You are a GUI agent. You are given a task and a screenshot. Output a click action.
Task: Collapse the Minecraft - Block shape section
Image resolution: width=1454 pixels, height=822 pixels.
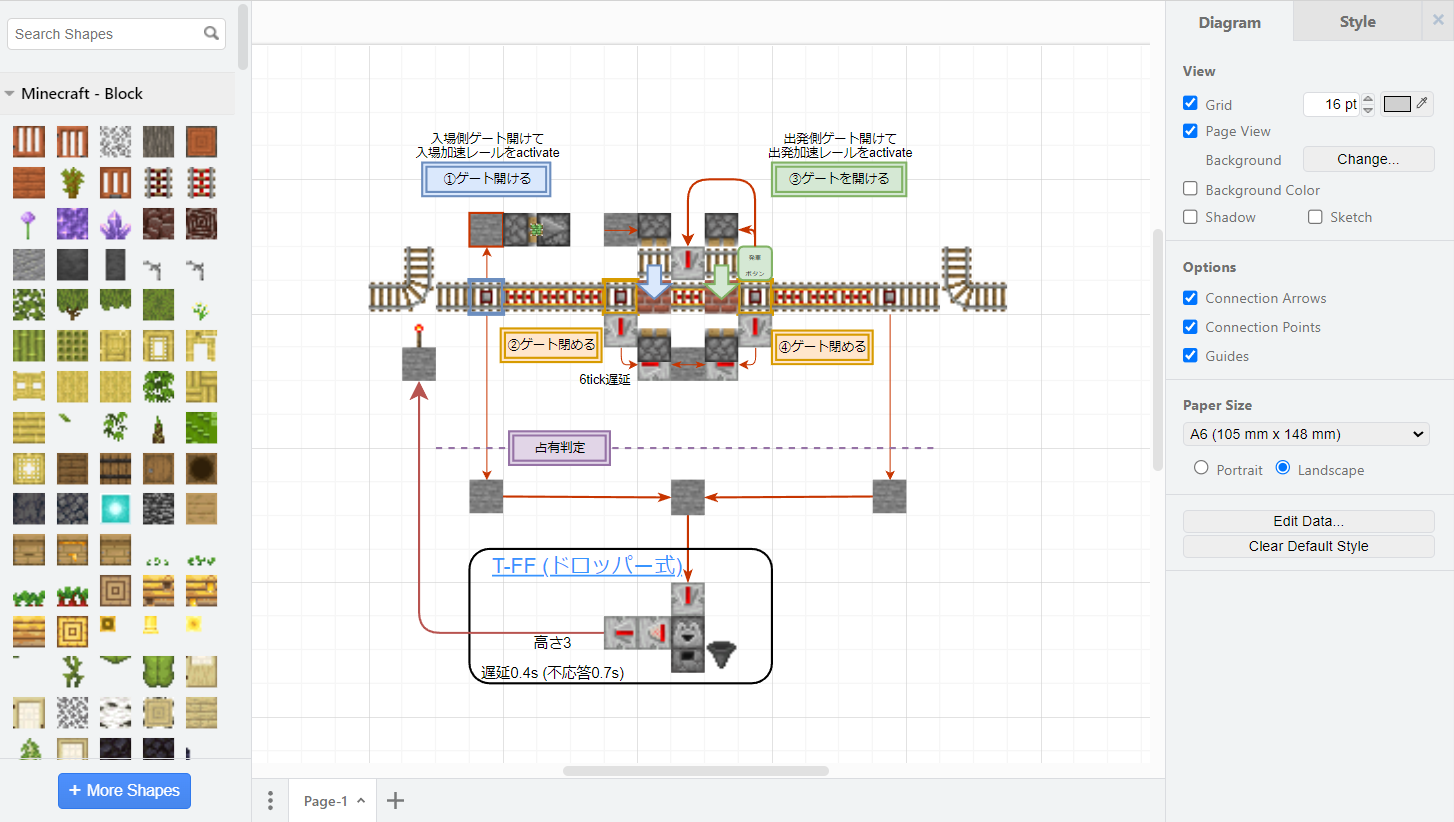[82, 93]
